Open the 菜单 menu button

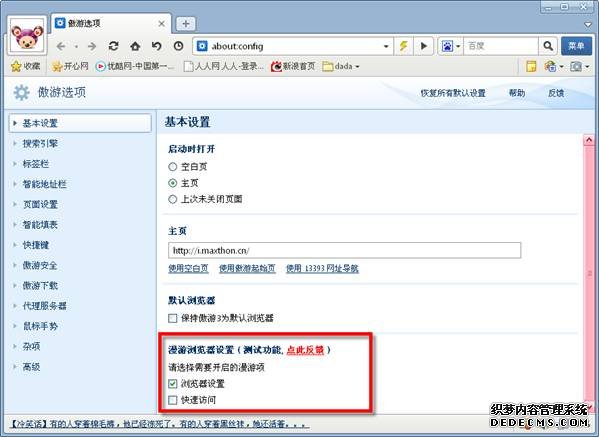tap(576, 46)
